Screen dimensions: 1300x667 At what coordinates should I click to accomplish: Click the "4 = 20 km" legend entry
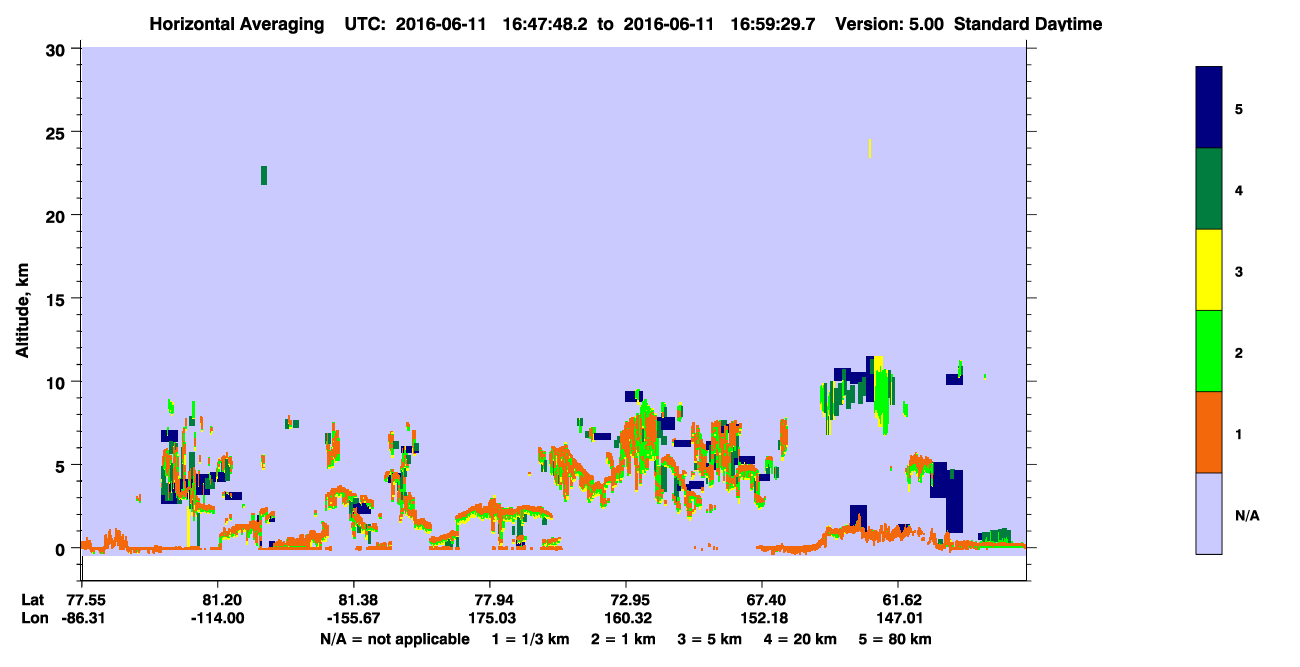pyautogui.click(x=801, y=639)
